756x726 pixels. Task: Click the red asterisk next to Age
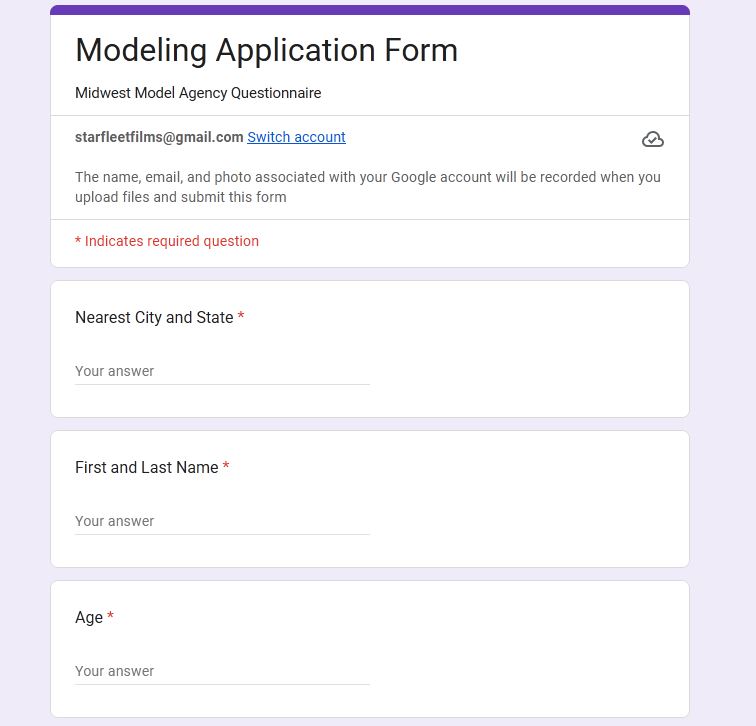point(110,617)
